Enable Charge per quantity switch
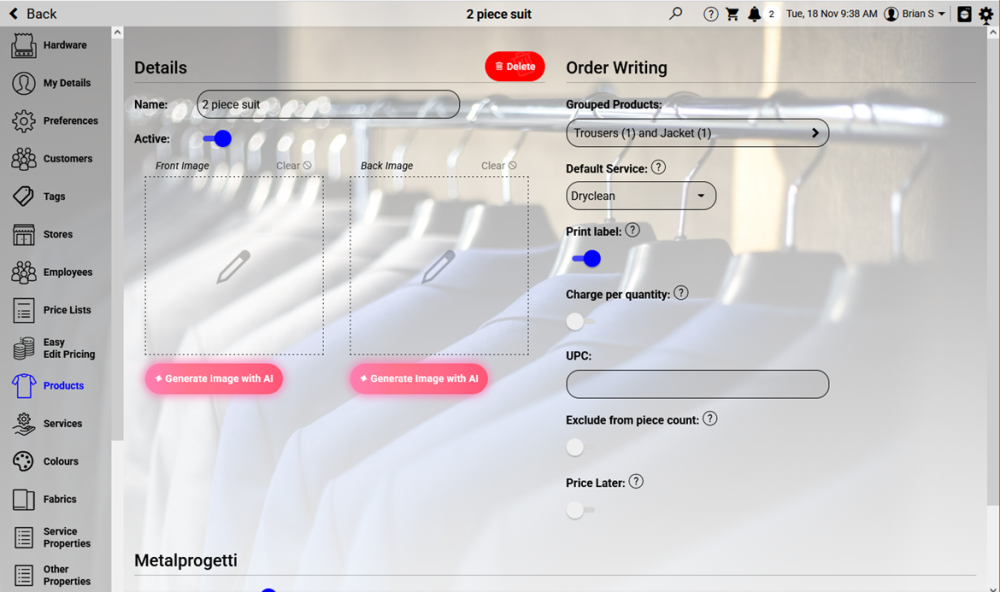Screen dimensions: 1000x592 [580, 321]
